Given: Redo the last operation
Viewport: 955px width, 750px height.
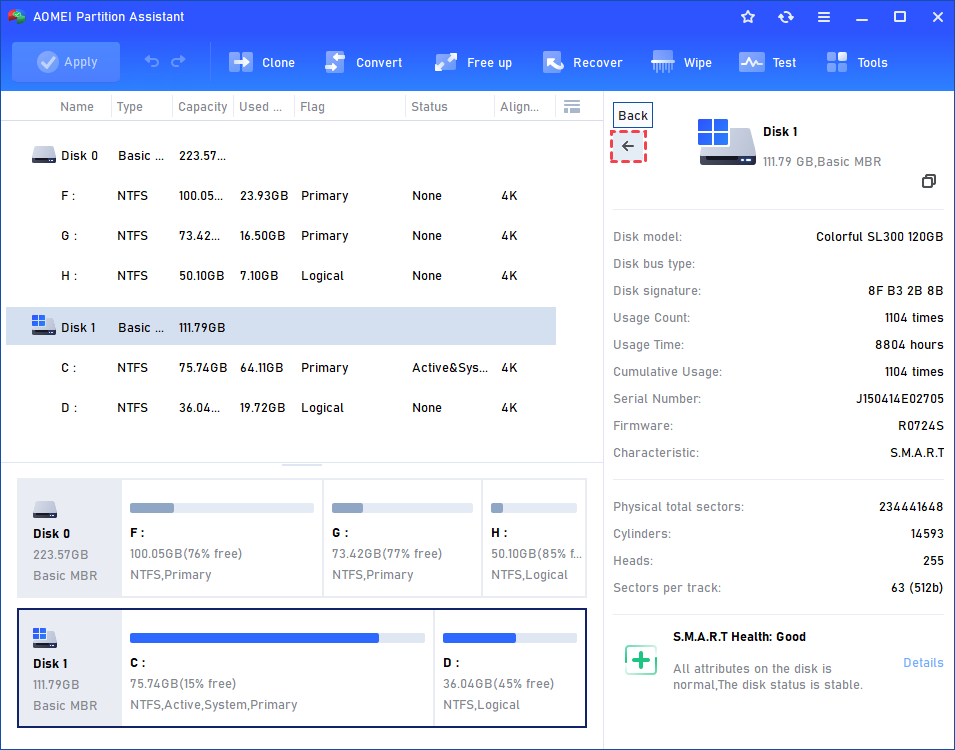Looking at the screenshot, I should tap(178, 62).
